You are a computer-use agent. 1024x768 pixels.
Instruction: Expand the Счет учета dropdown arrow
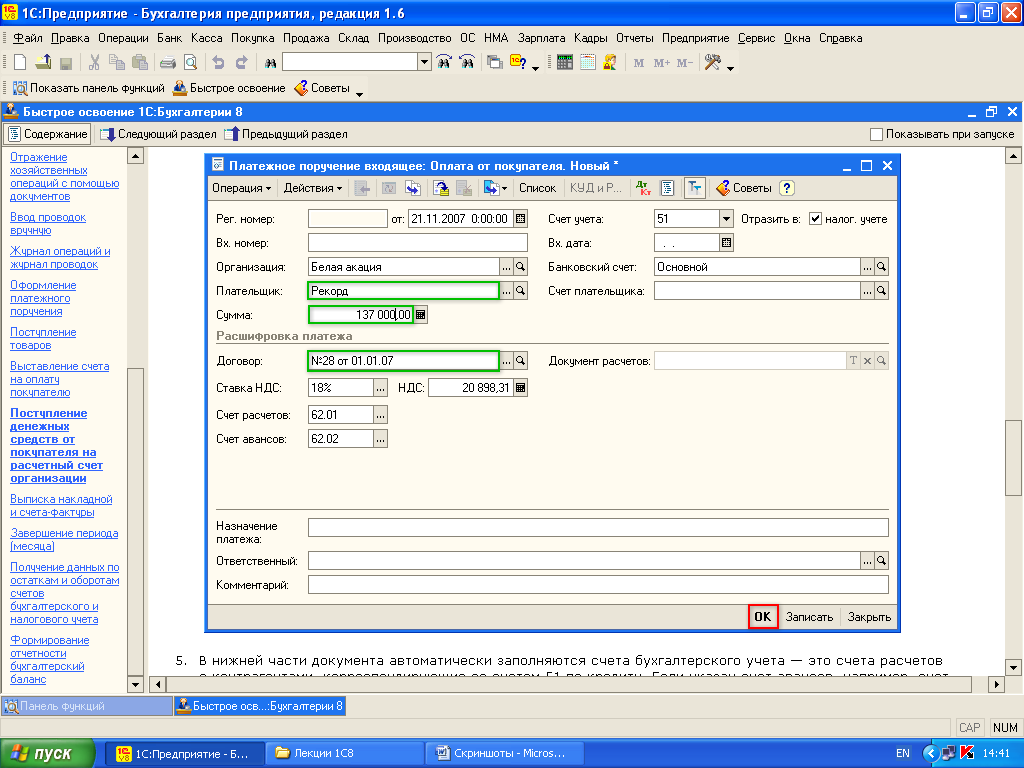pyautogui.click(x=726, y=219)
